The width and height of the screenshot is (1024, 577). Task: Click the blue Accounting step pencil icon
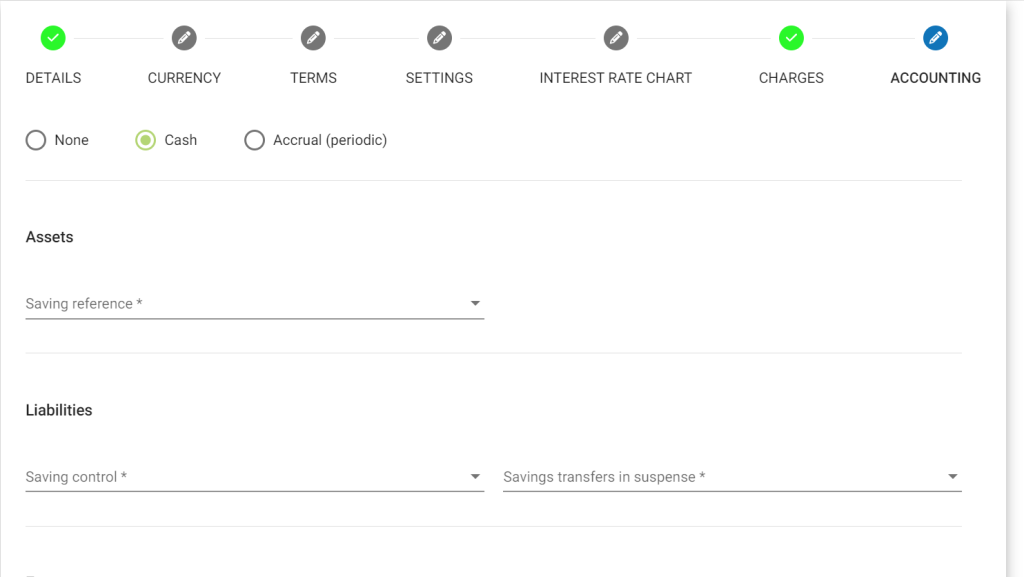pos(936,38)
